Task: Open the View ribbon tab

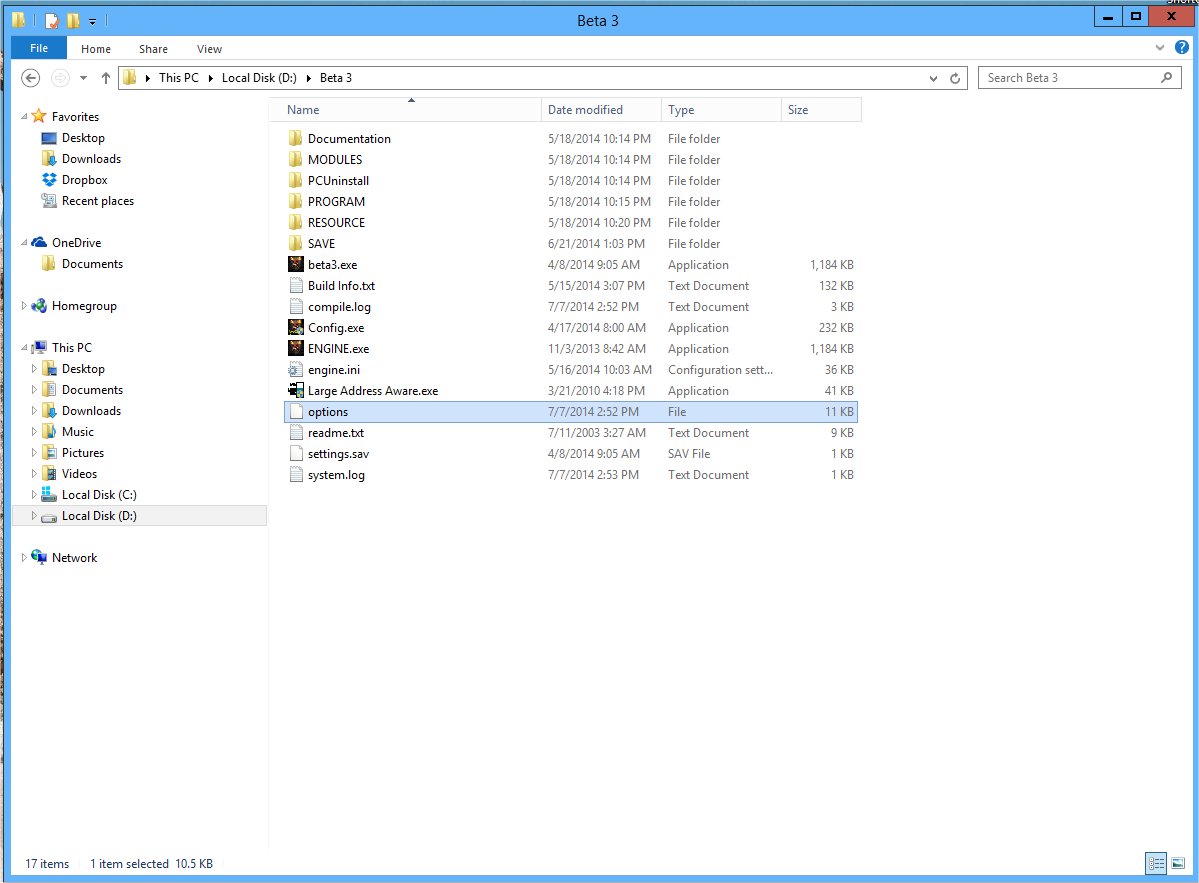Action: [x=209, y=49]
